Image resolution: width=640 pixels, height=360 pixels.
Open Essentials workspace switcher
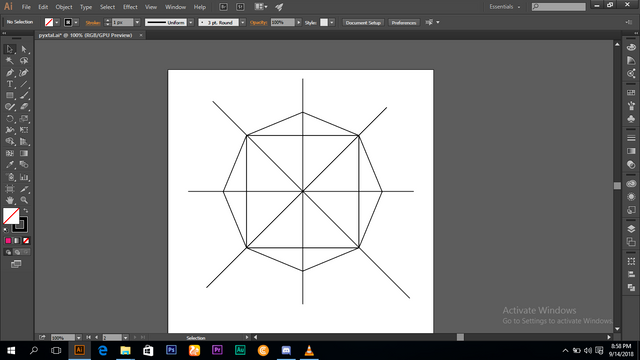click(504, 7)
